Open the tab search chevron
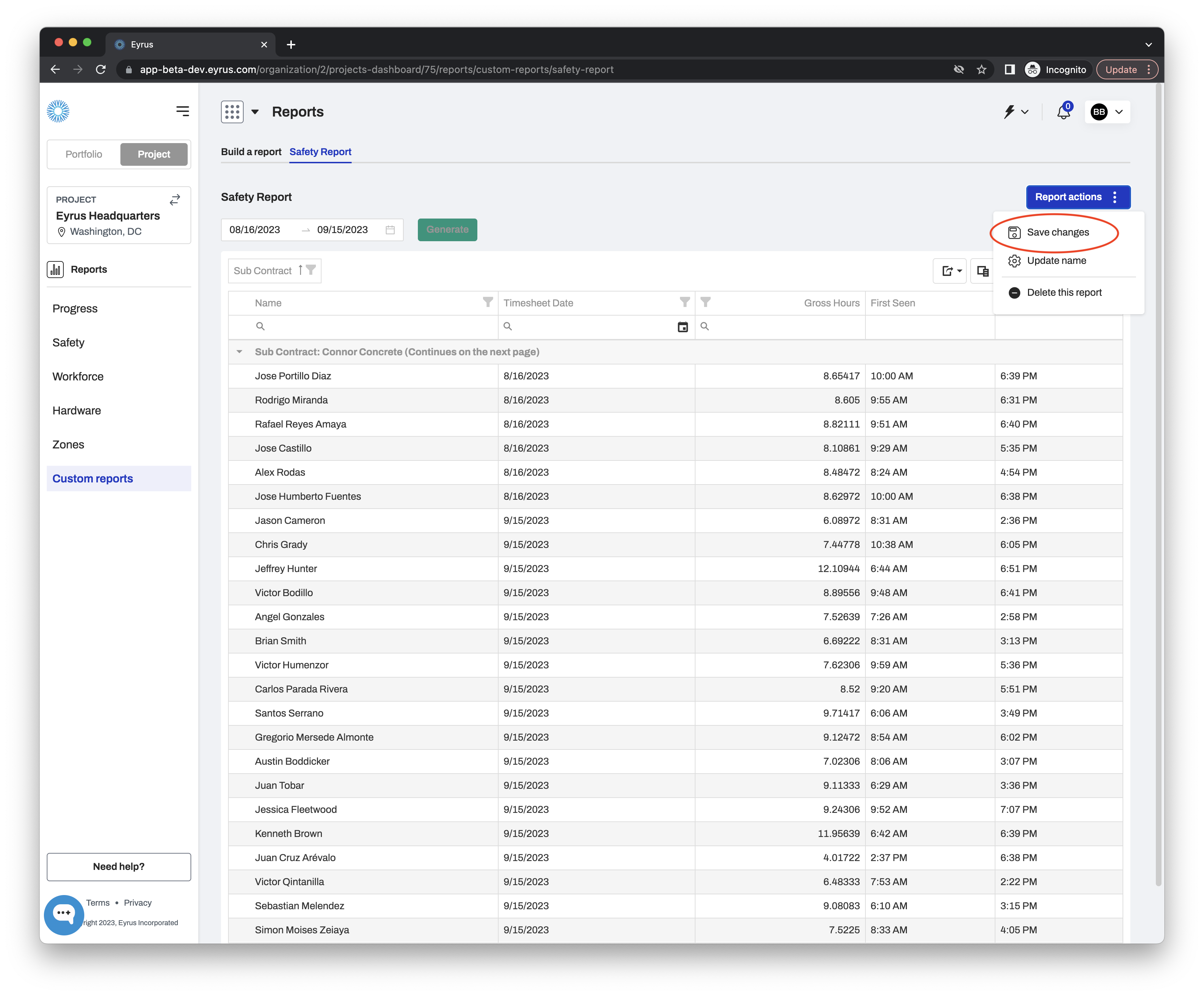This screenshot has width=1204, height=996. (x=1148, y=45)
